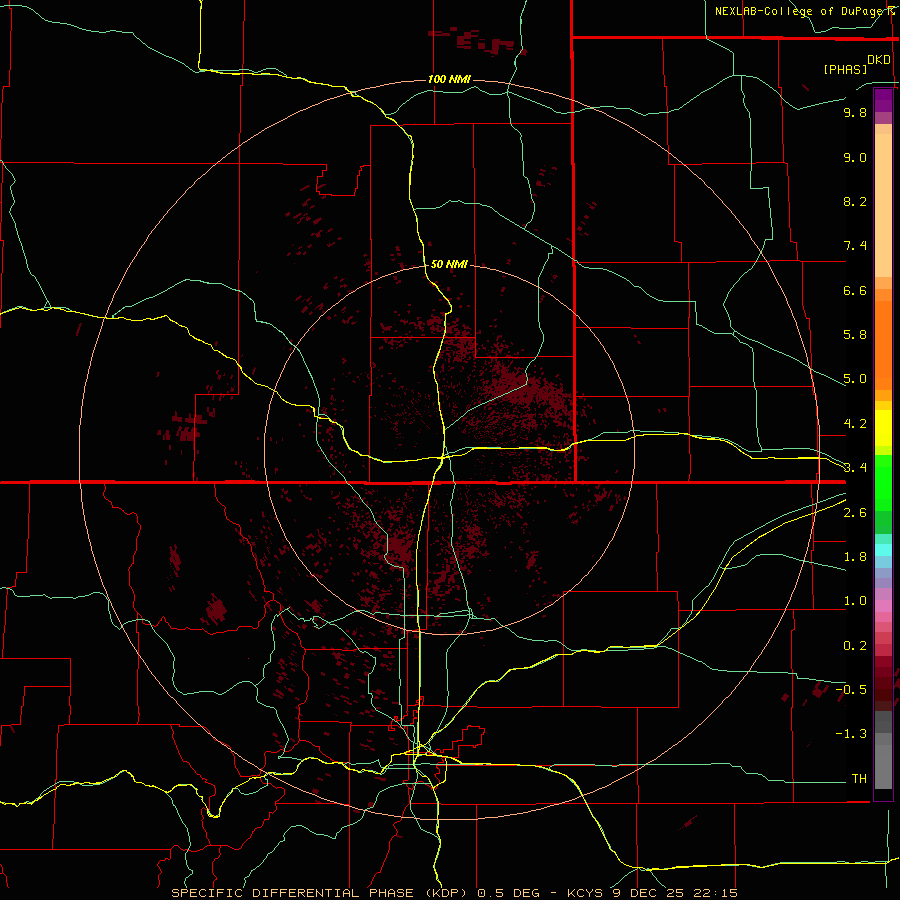
Task: Click the 8.2 value on the color scale
Action: tap(855, 201)
